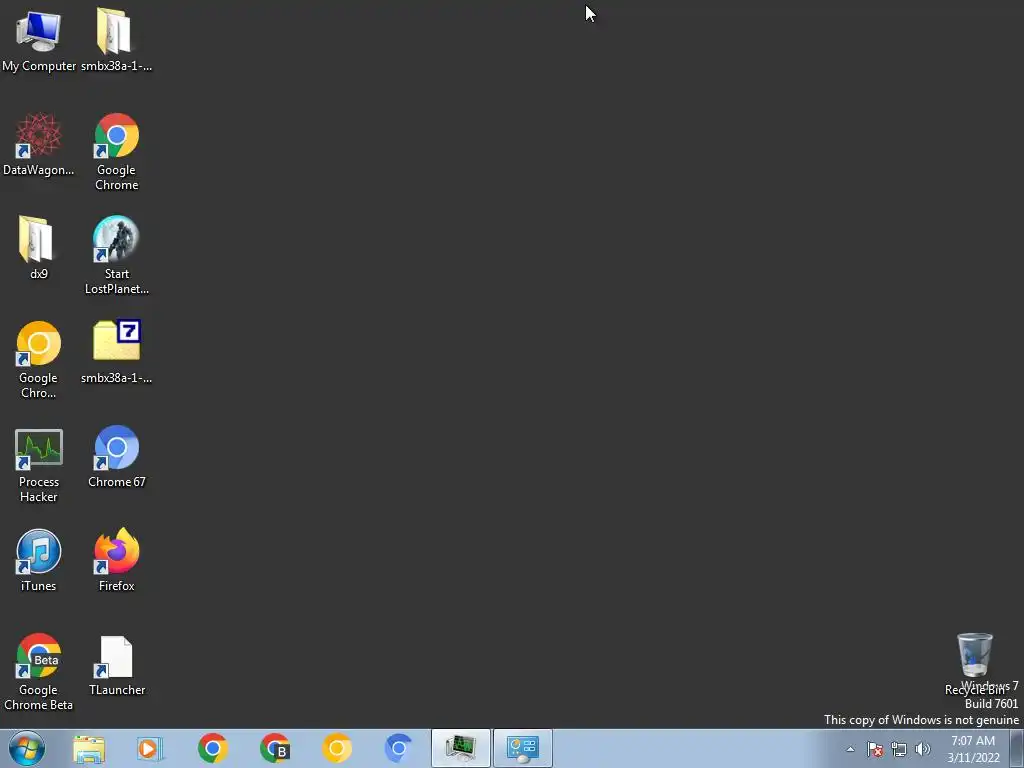Open the network tray icon

[x=899, y=749]
